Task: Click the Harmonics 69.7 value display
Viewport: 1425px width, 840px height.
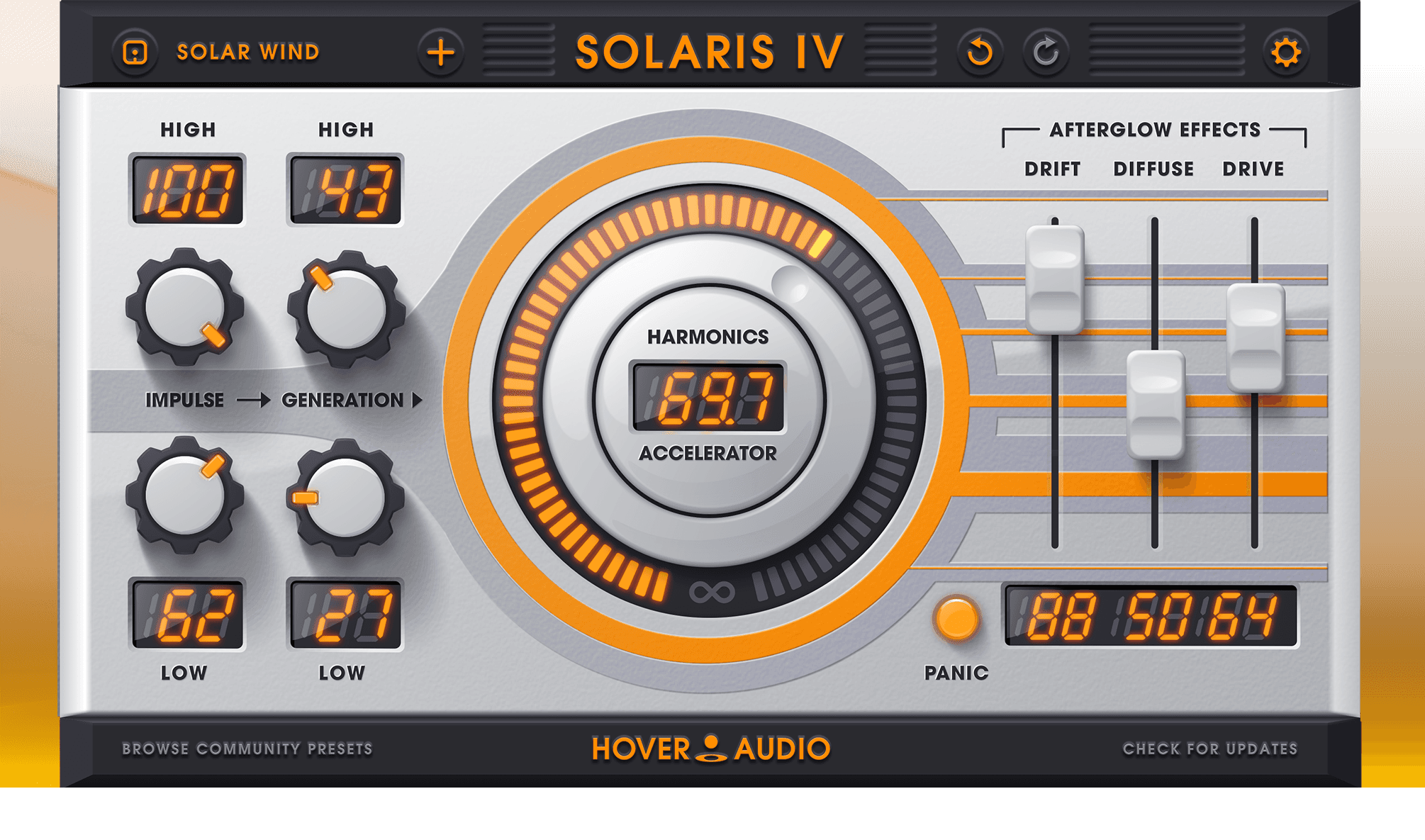Action: tap(708, 398)
